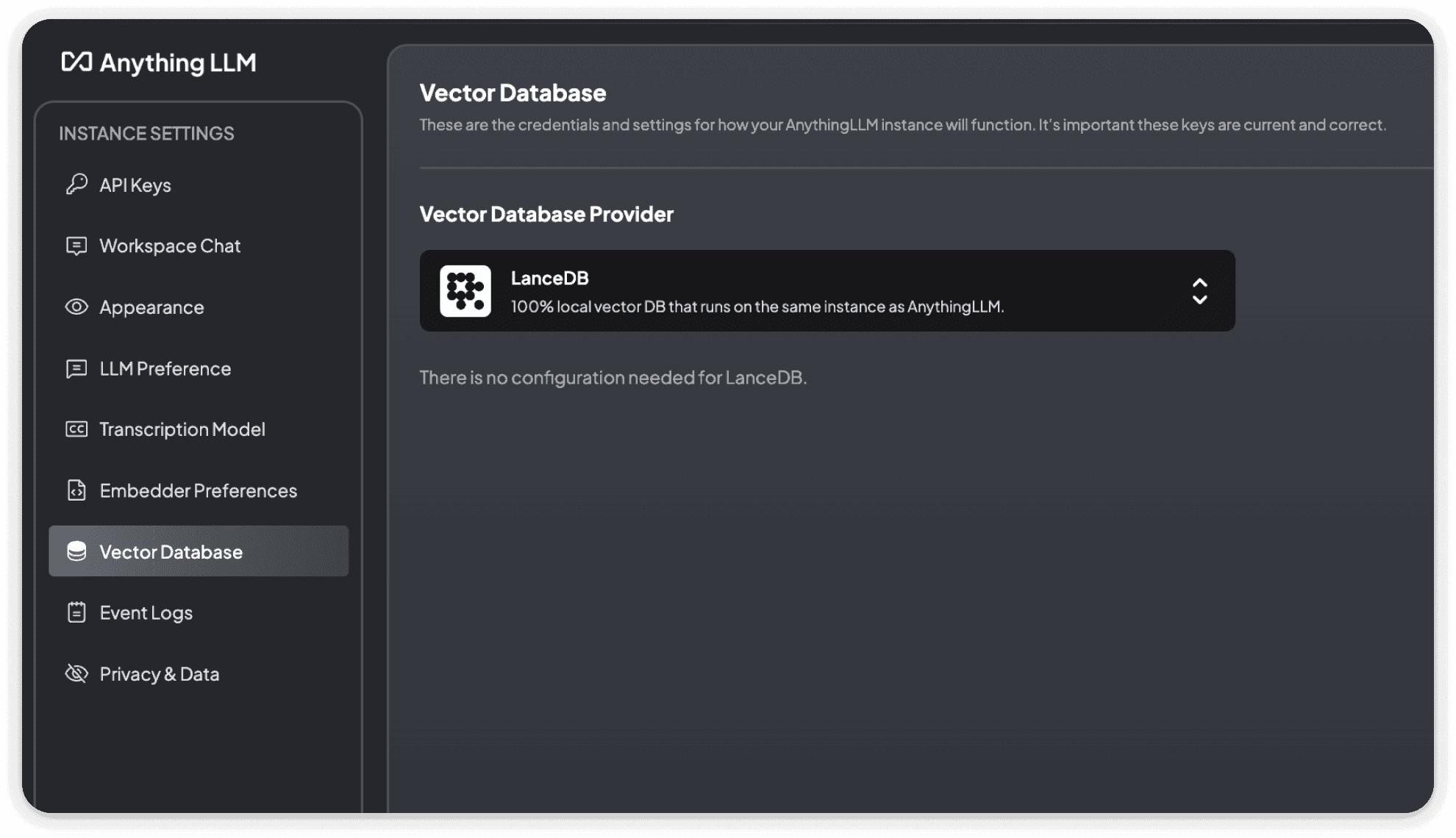1456x838 pixels.
Task: Switch to Appearance settings
Action: point(151,307)
